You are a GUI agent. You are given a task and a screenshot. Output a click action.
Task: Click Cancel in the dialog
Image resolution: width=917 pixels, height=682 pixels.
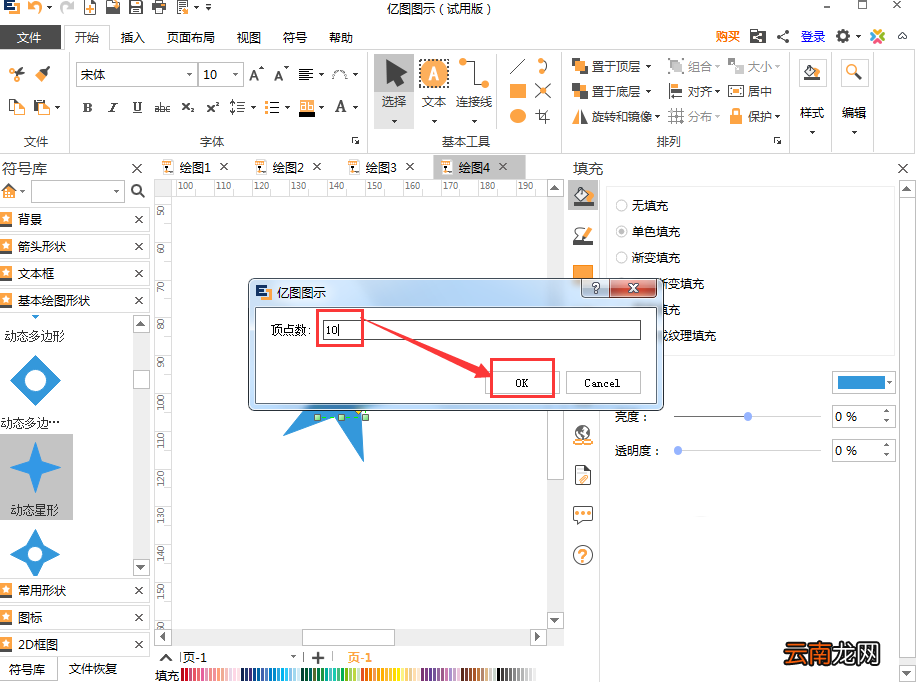click(x=602, y=383)
